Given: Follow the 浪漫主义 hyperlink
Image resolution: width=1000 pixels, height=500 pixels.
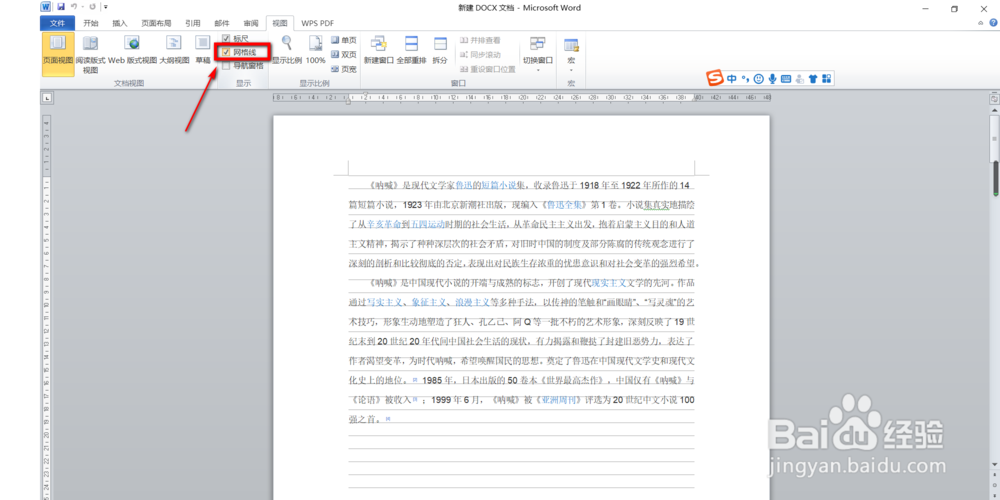Looking at the screenshot, I should pyautogui.click(x=472, y=302).
